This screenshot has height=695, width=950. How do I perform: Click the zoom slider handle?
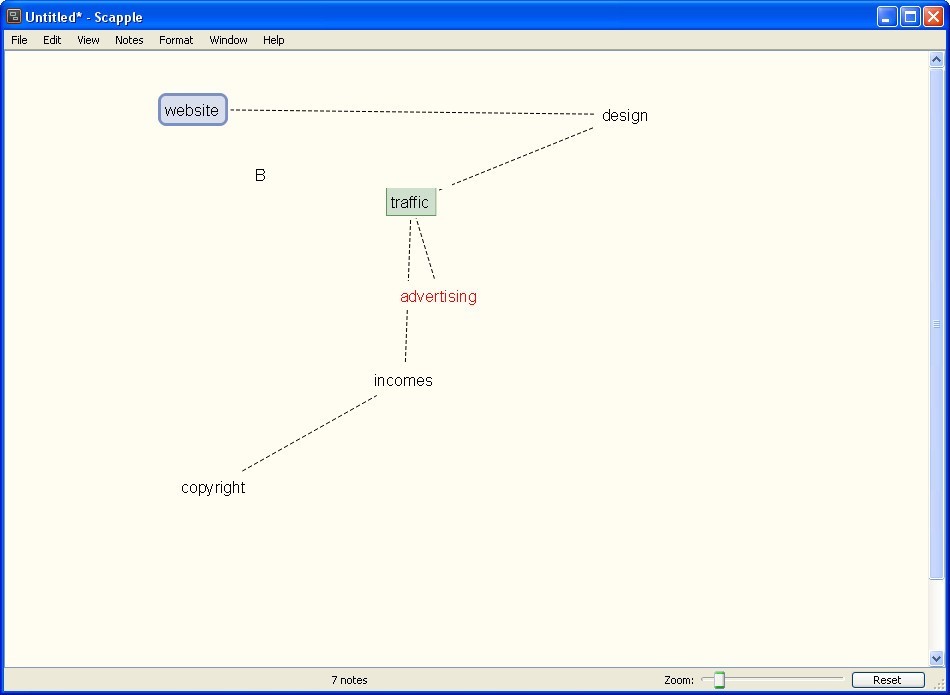click(x=719, y=680)
